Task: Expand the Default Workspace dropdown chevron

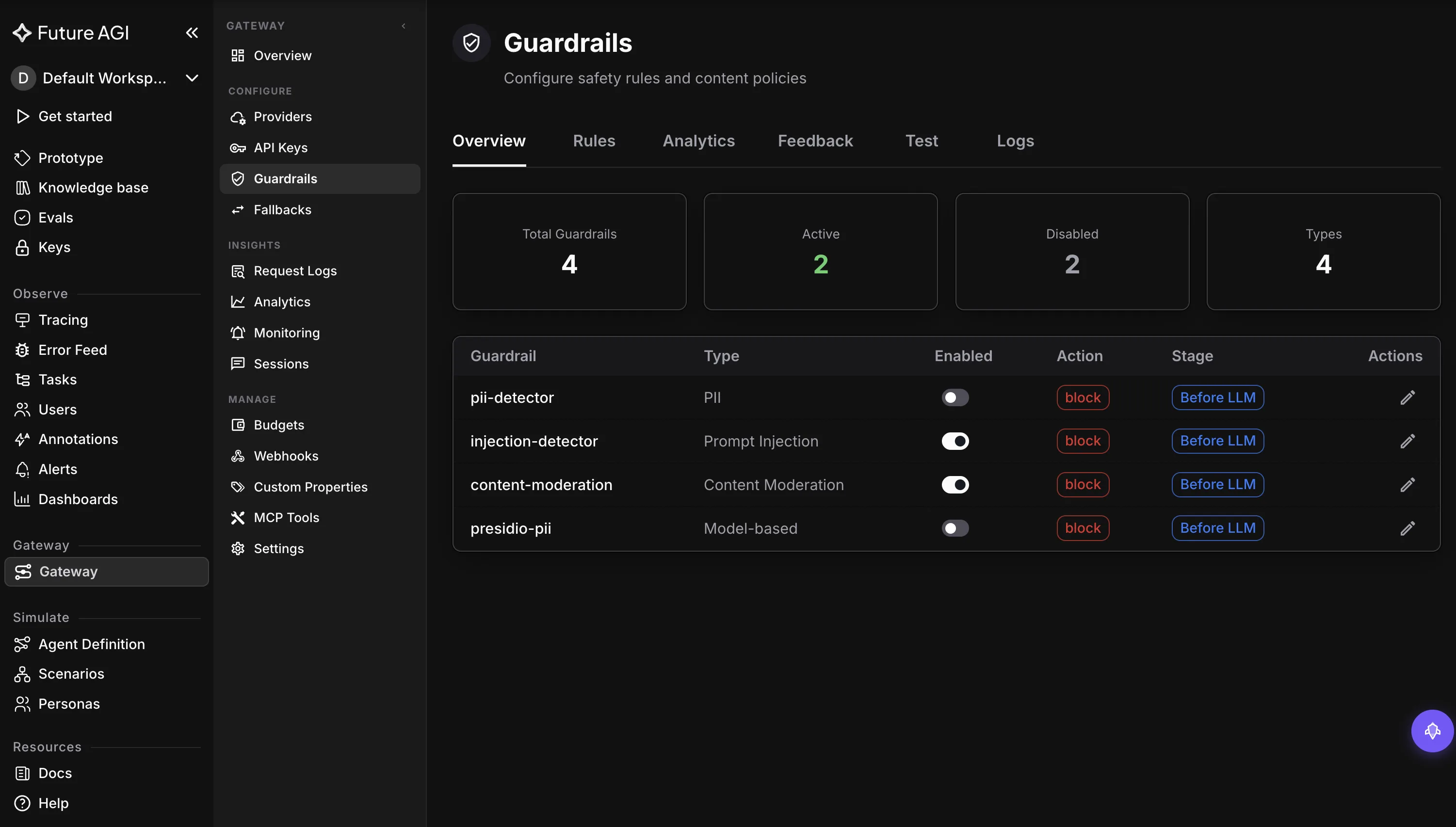Action: click(x=192, y=78)
